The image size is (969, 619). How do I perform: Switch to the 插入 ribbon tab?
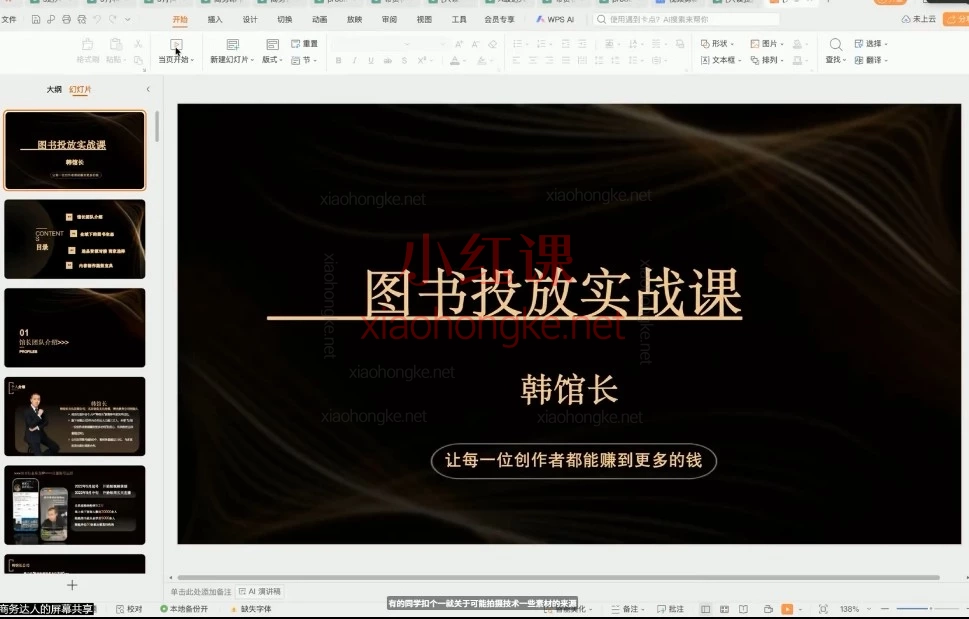215,20
